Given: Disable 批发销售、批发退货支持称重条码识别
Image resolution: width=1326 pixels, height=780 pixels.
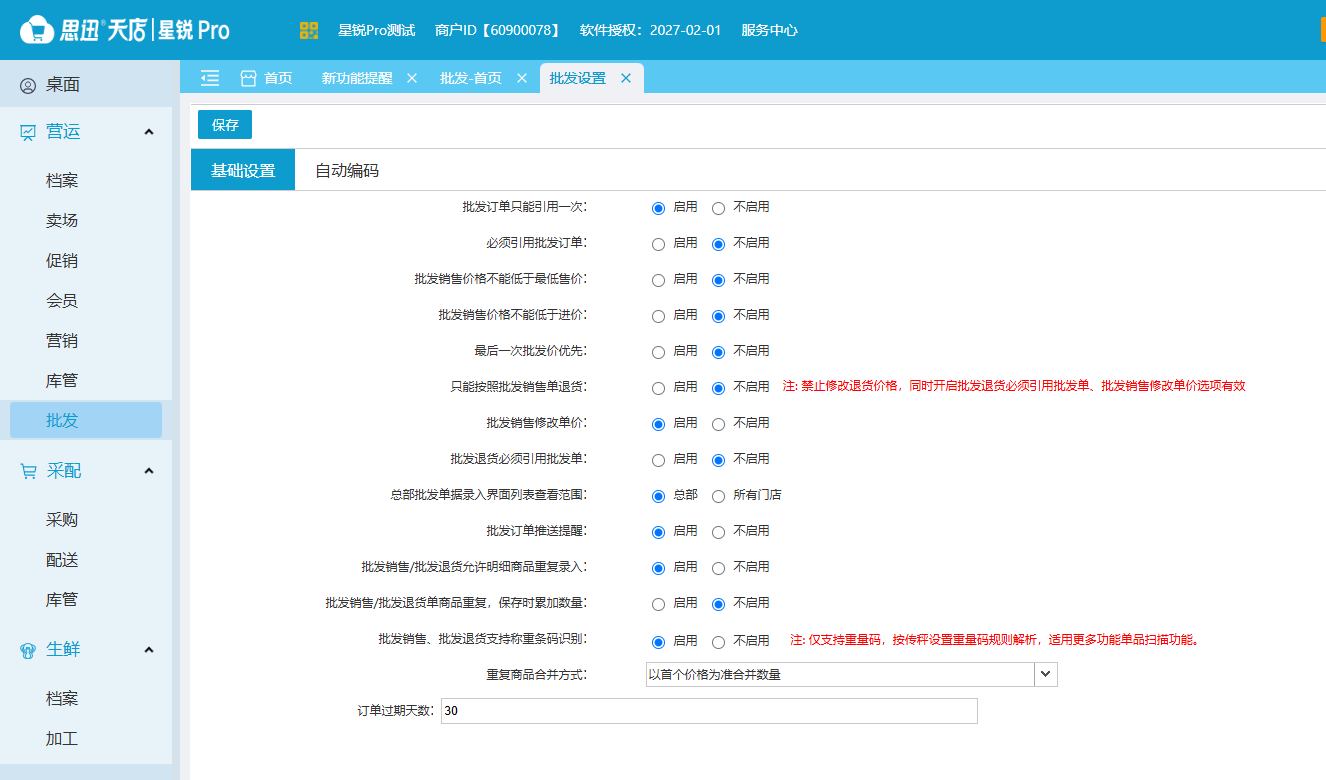Looking at the screenshot, I should click(x=718, y=642).
